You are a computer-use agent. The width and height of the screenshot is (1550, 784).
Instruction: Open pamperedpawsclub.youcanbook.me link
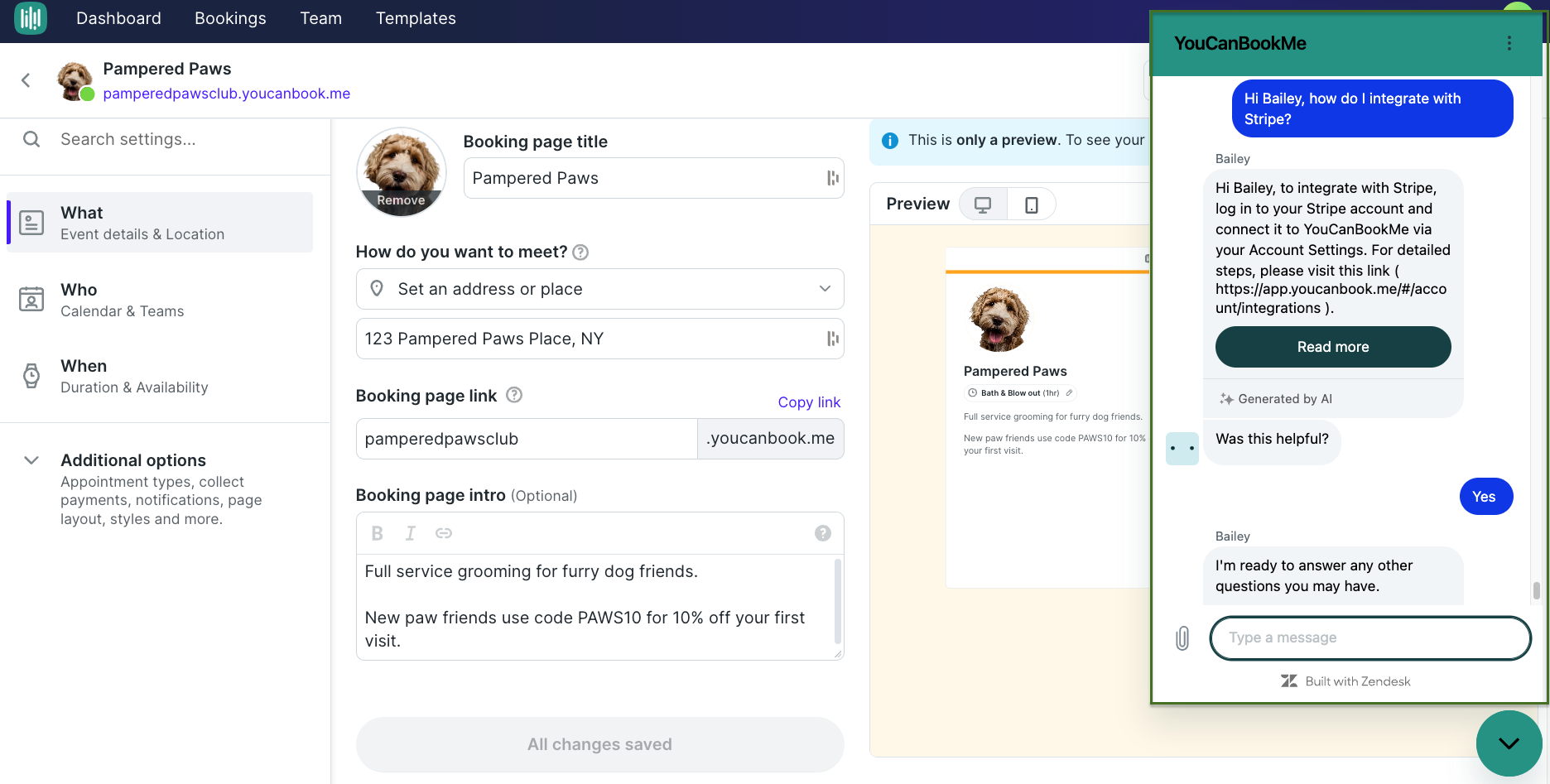coord(226,94)
